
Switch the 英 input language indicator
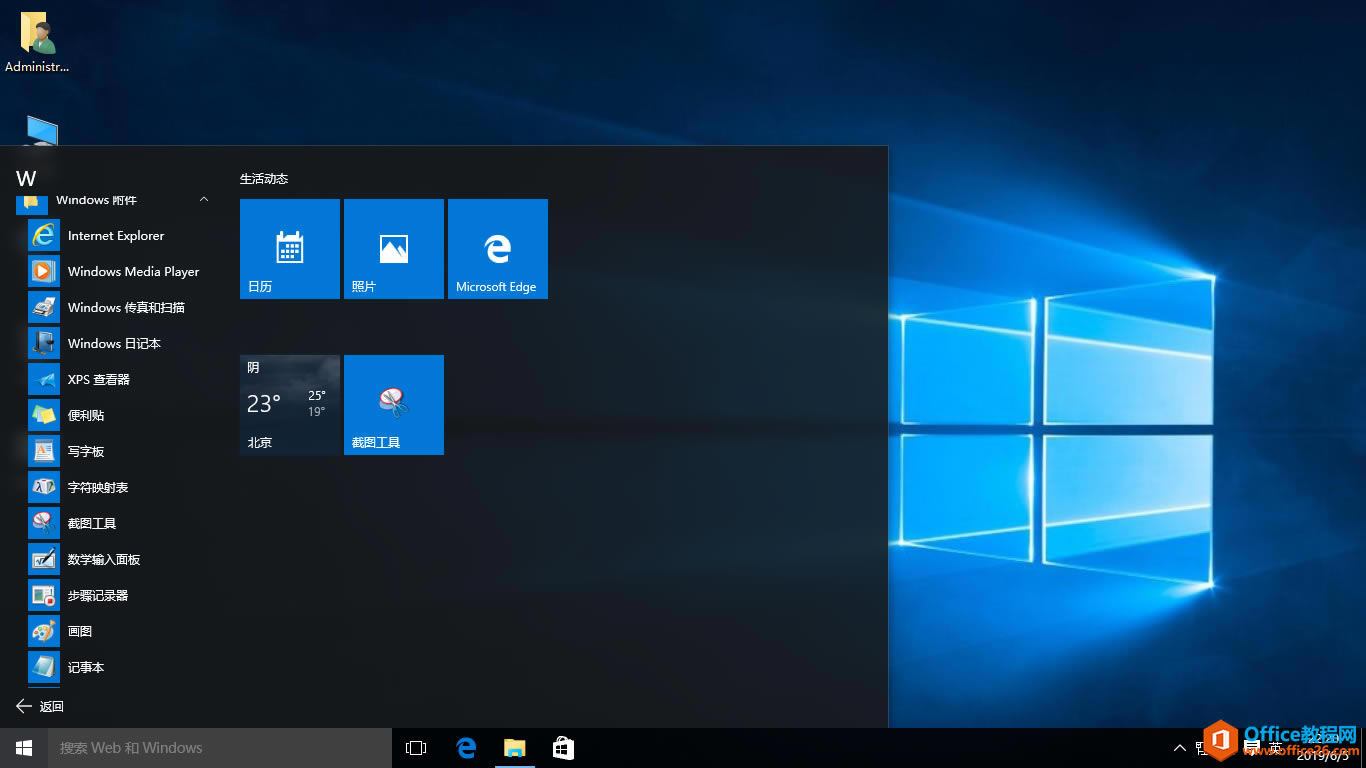[1276, 748]
